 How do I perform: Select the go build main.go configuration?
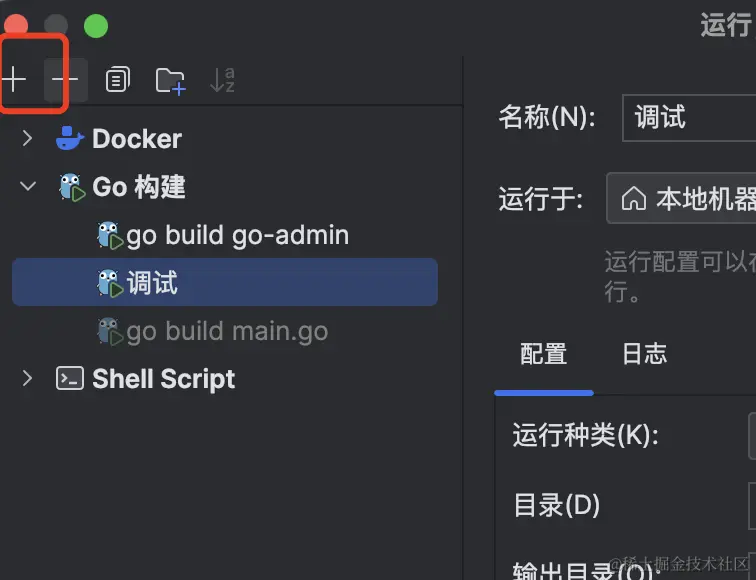pos(227,331)
